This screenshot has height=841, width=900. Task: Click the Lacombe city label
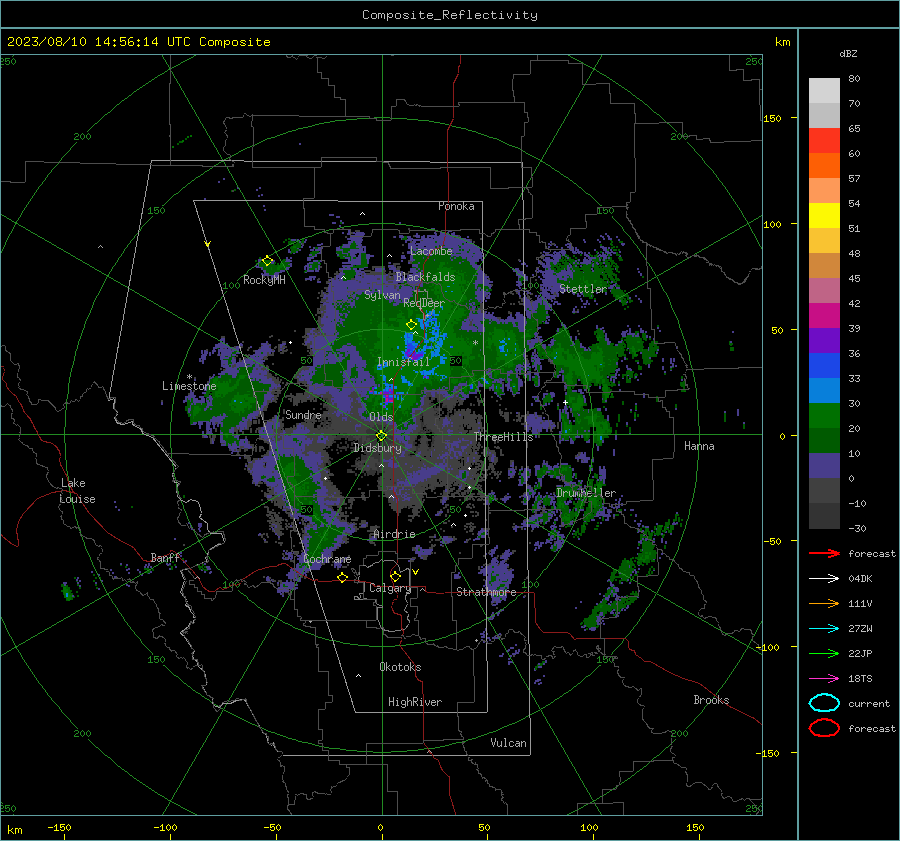431,251
